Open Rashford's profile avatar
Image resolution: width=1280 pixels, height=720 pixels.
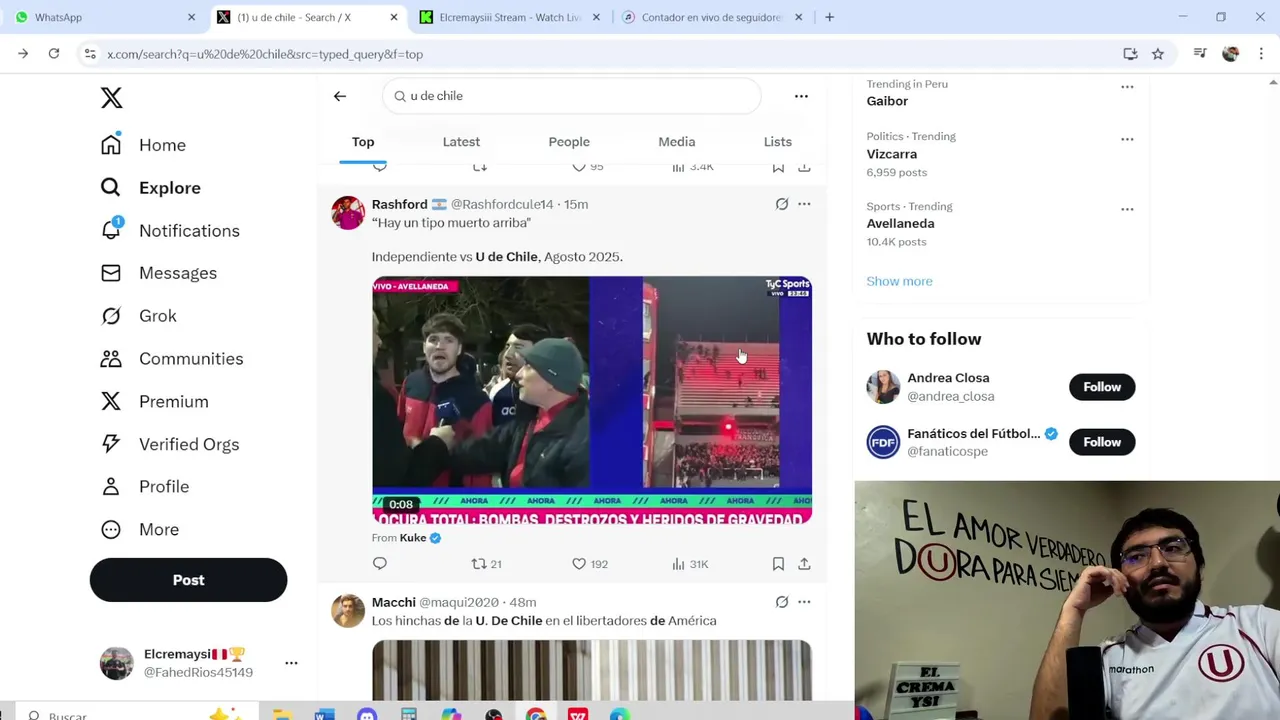point(348,213)
